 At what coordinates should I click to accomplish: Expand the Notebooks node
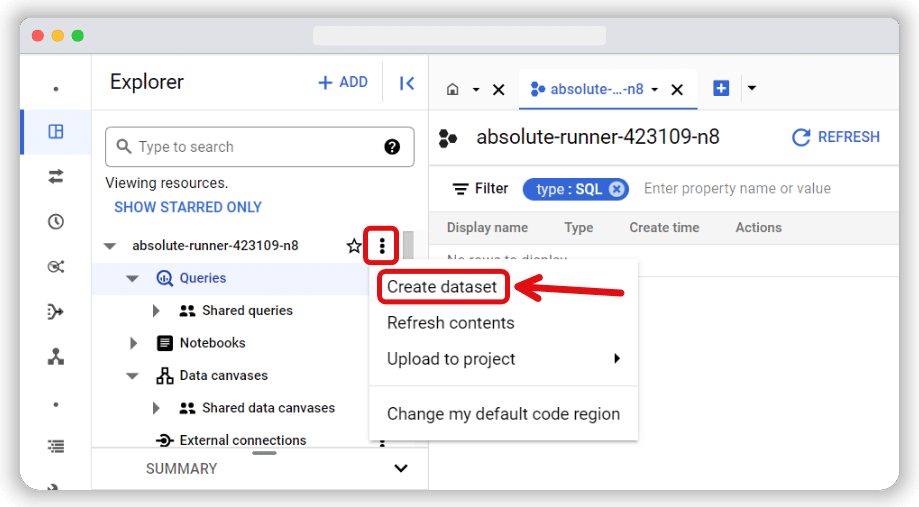[133, 343]
